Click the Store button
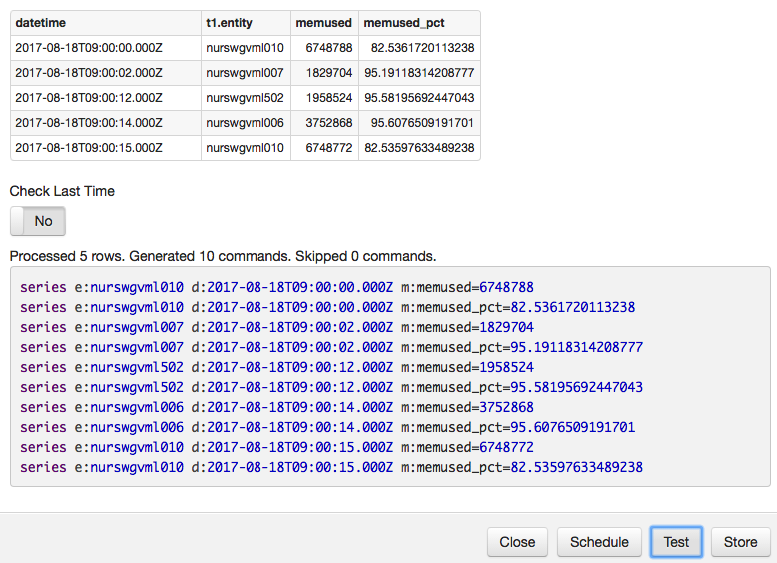 tap(740, 542)
